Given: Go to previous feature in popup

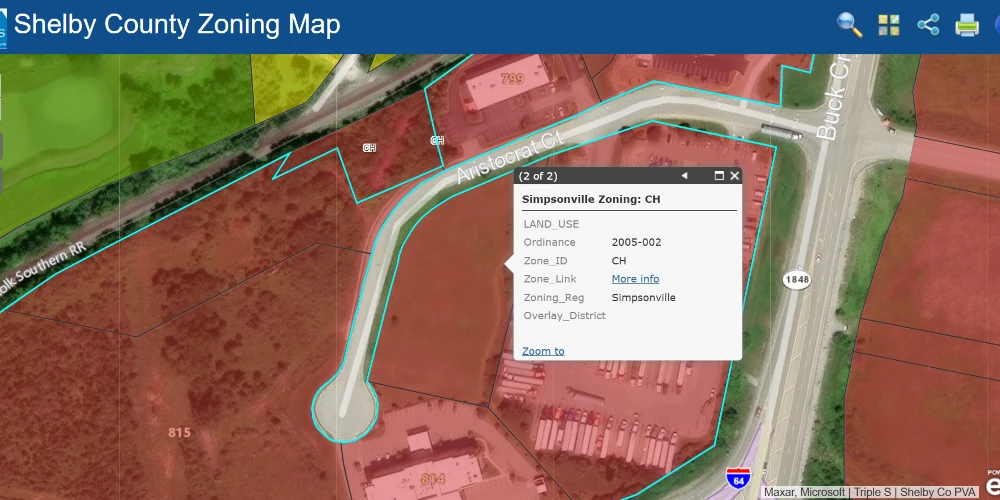Looking at the screenshot, I should point(684,176).
